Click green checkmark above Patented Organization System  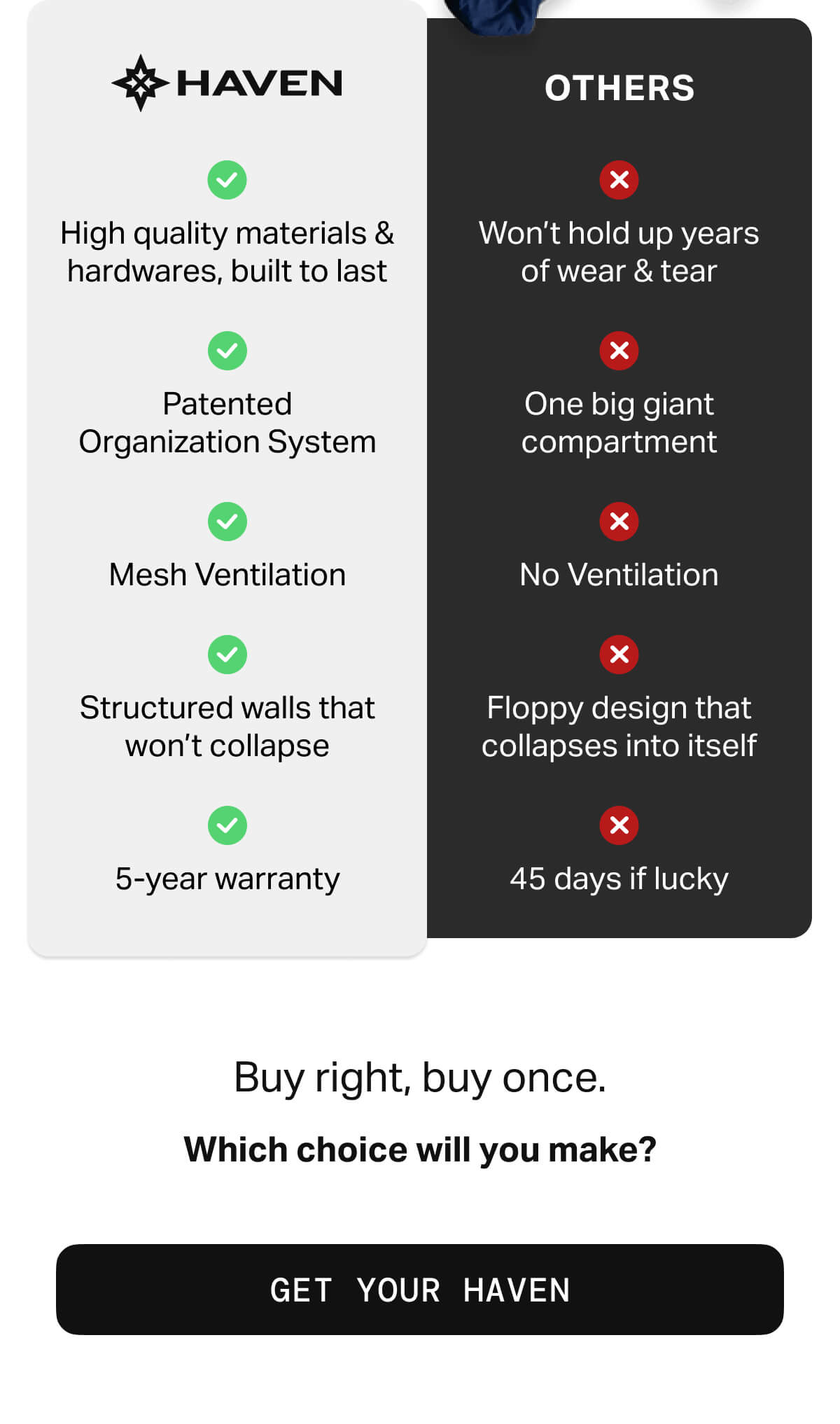click(x=227, y=351)
